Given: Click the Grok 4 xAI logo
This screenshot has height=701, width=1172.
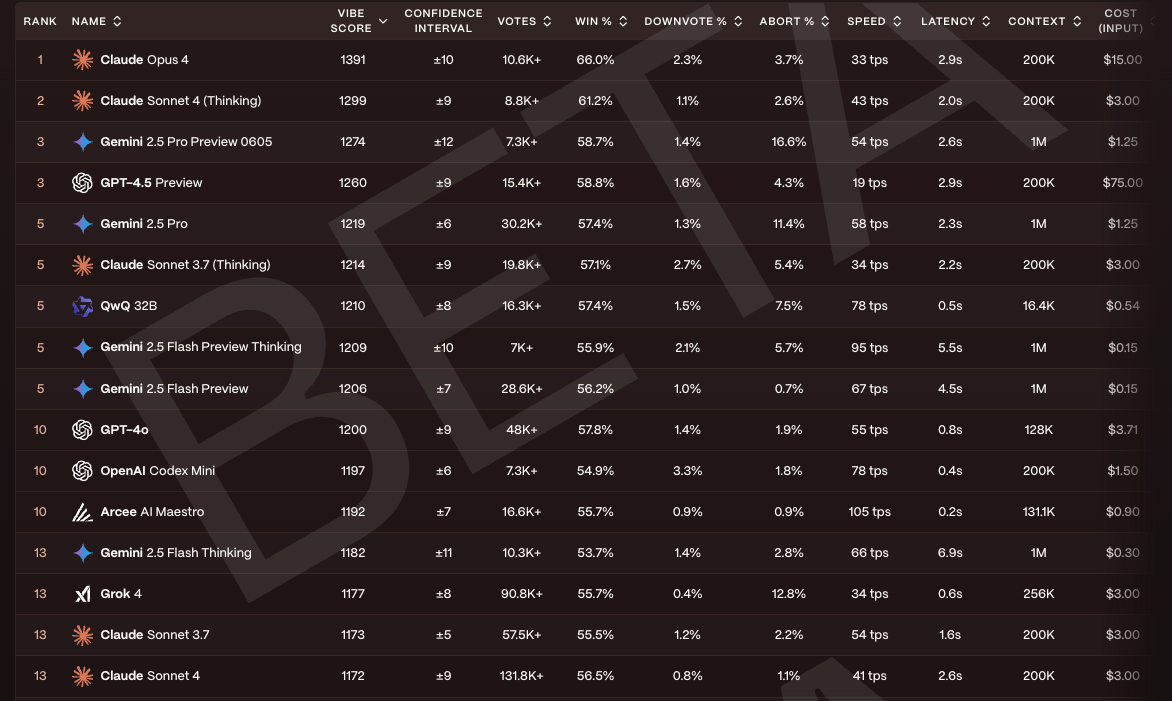Looking at the screenshot, I should tap(82, 594).
